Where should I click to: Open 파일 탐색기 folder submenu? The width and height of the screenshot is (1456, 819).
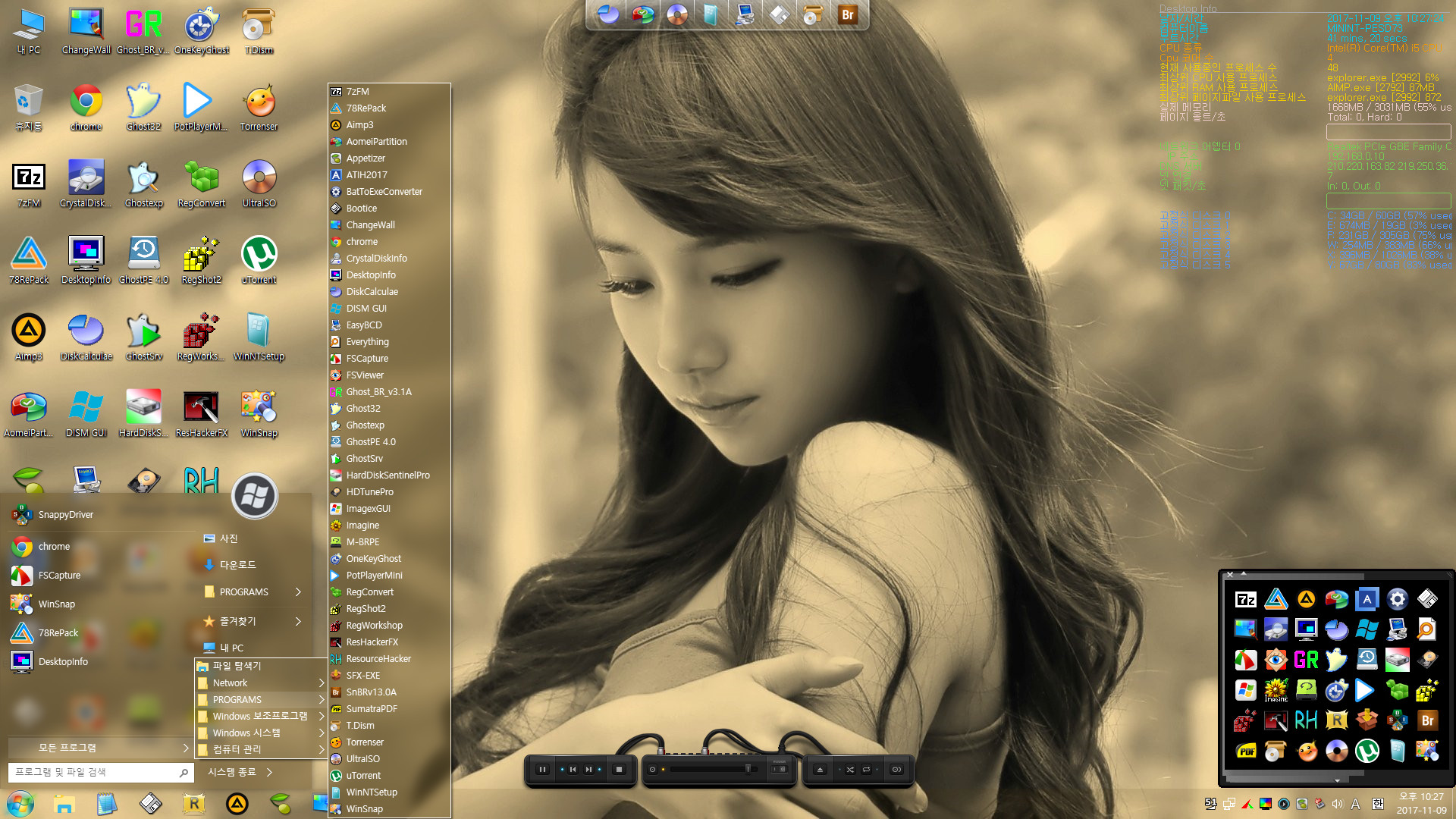260,666
